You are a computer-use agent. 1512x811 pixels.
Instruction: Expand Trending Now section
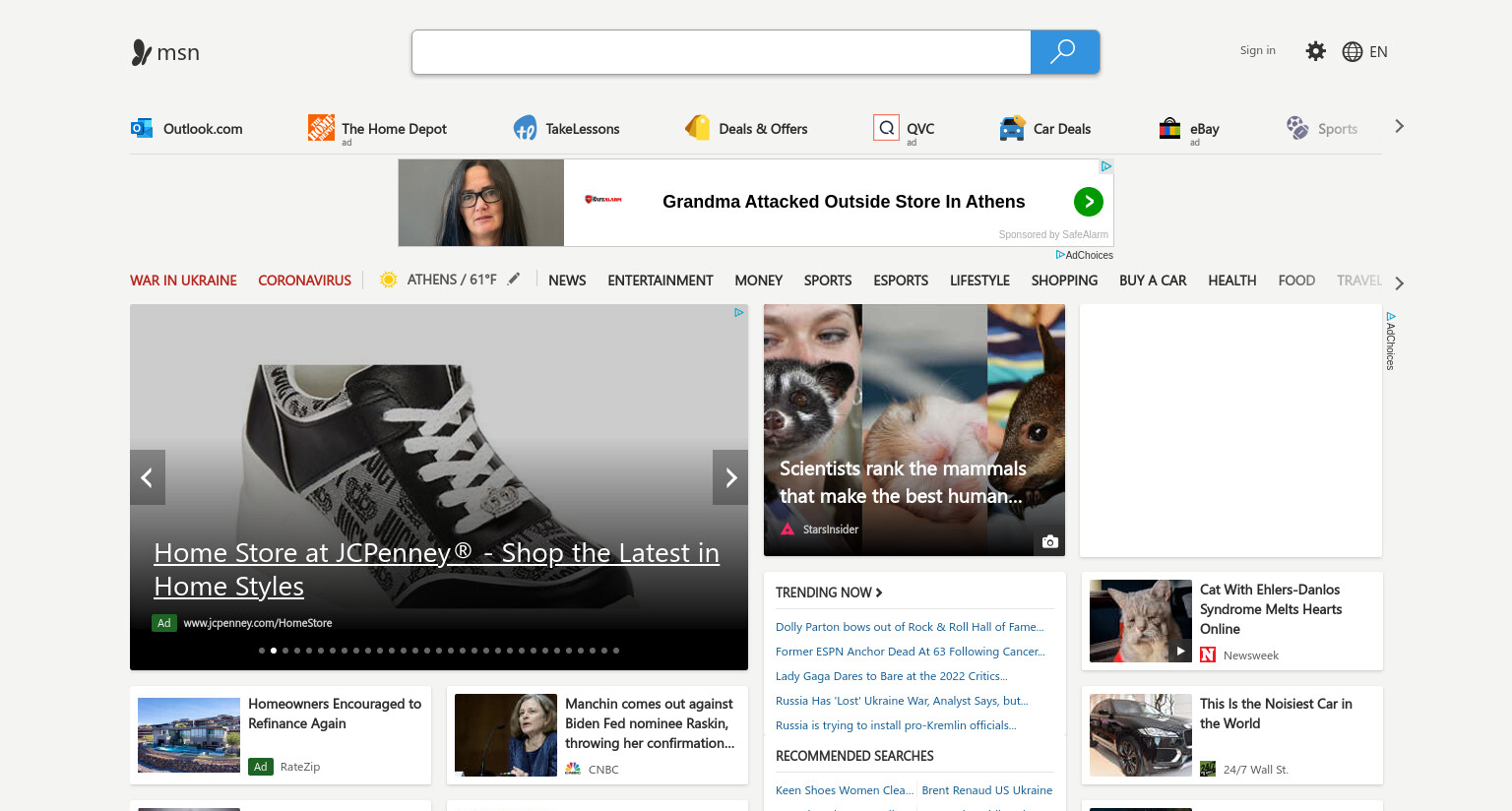(829, 593)
